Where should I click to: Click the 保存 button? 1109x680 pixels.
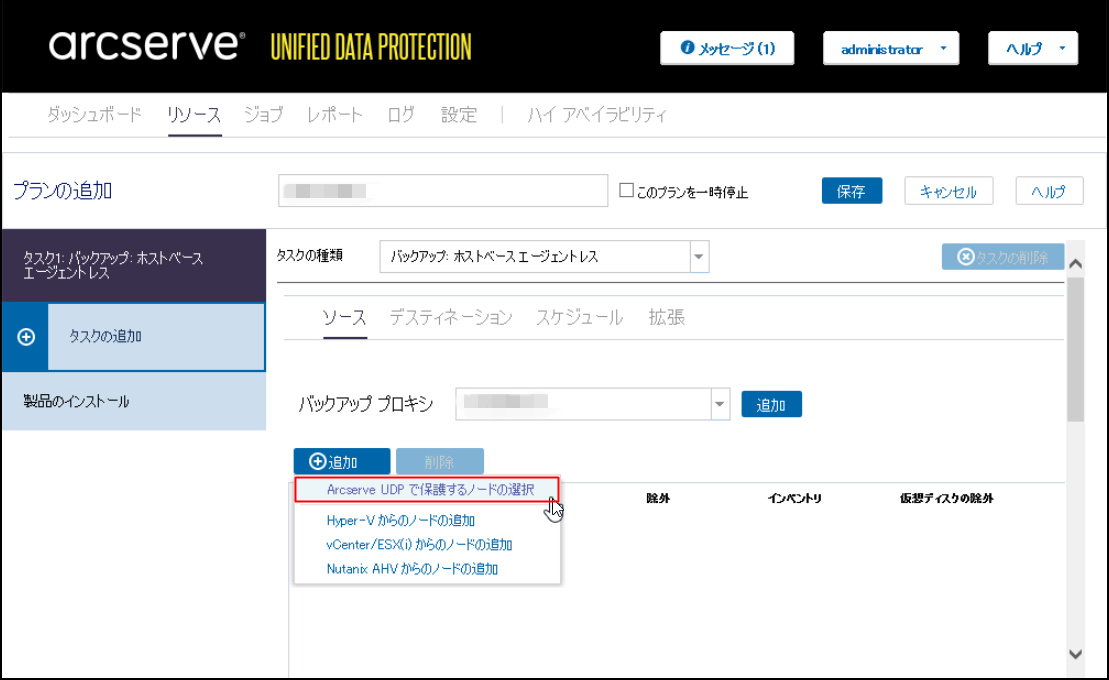[851, 191]
